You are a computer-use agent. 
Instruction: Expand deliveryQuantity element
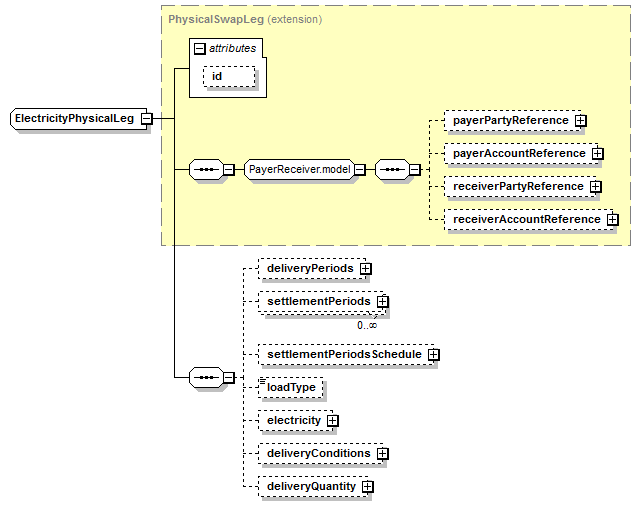tap(368, 487)
